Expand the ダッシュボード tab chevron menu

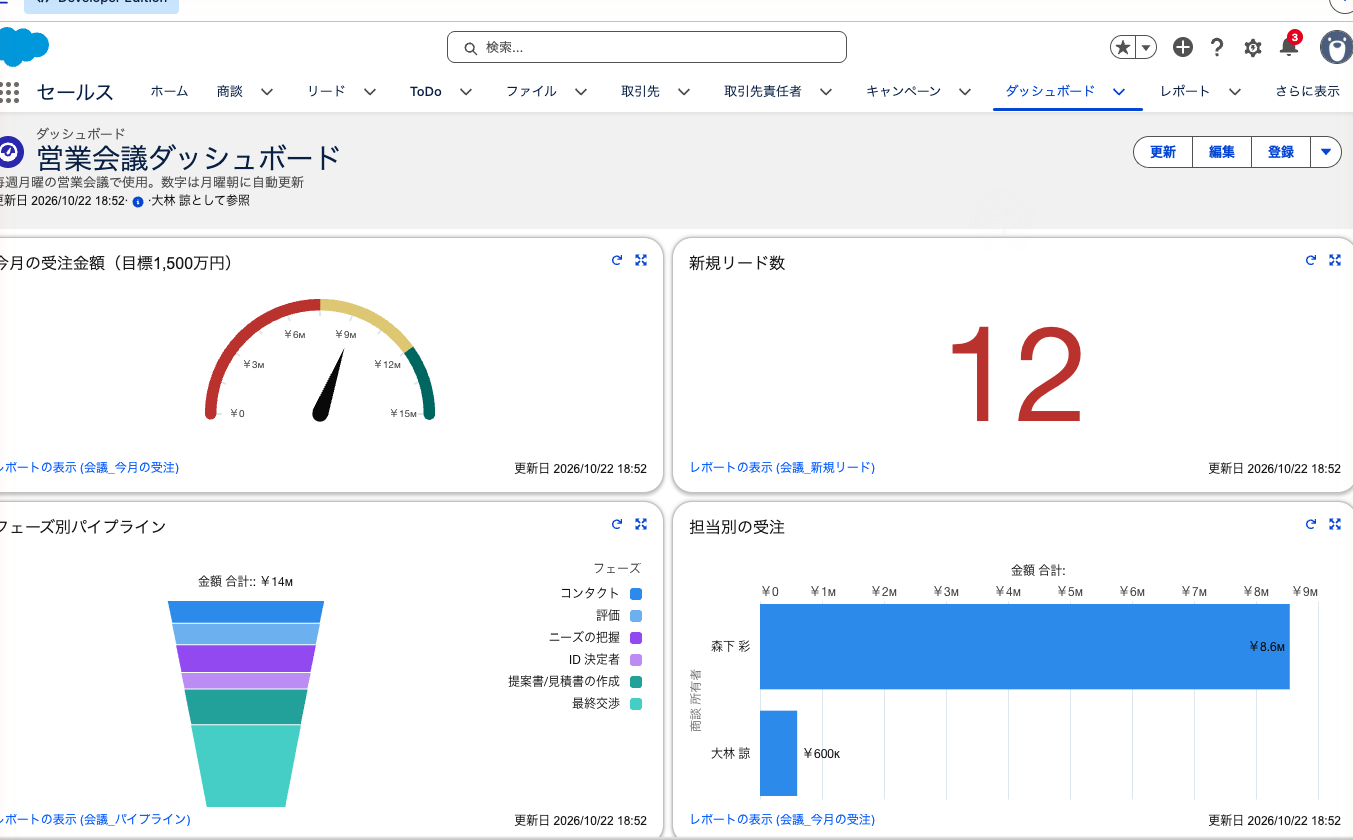[1119, 92]
